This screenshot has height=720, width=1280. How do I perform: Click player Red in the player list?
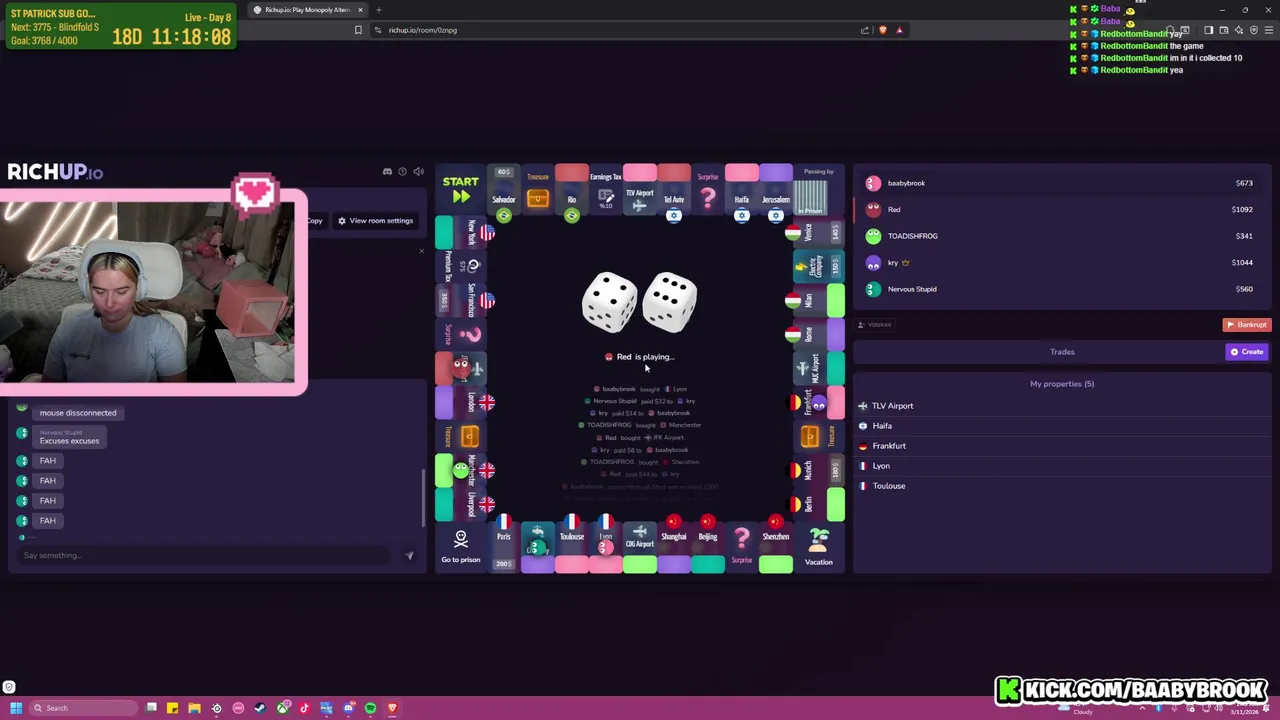coord(1062,210)
